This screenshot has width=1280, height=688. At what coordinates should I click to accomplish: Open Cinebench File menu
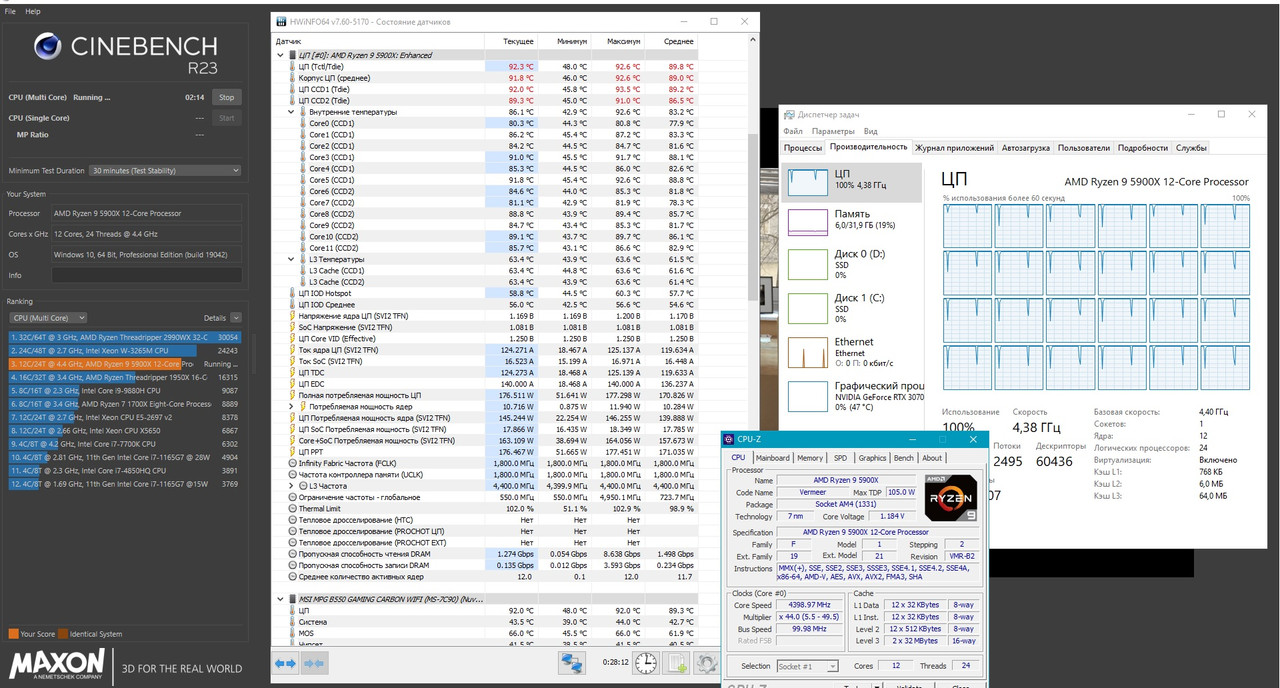click(x=11, y=11)
